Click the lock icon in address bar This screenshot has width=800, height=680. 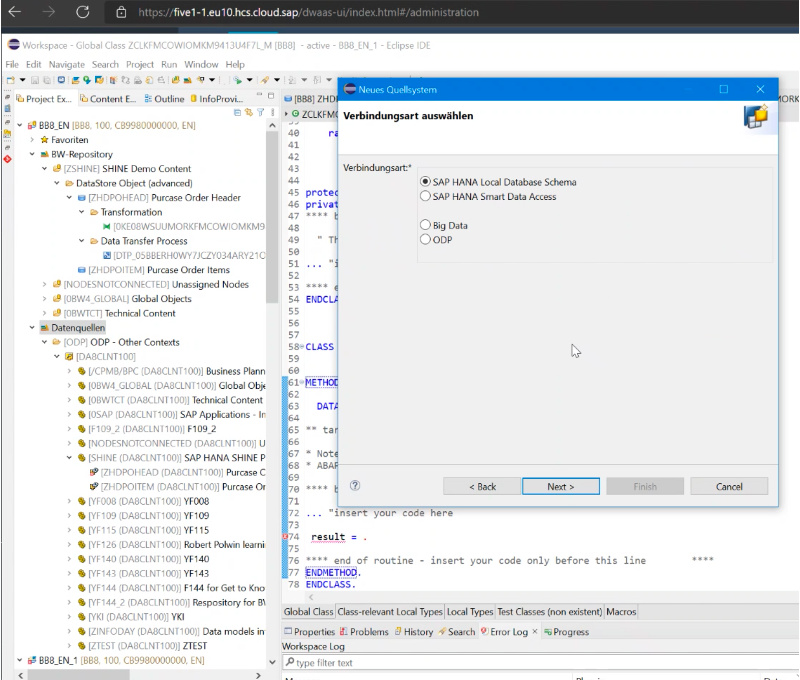tap(121, 12)
